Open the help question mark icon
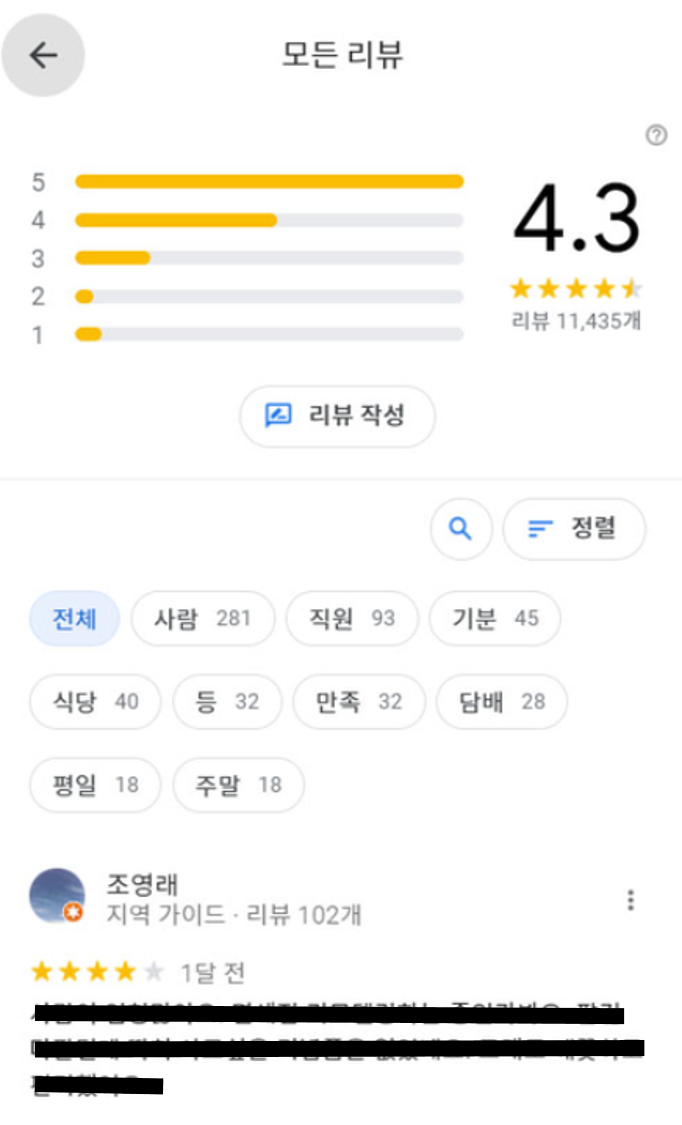 click(657, 133)
